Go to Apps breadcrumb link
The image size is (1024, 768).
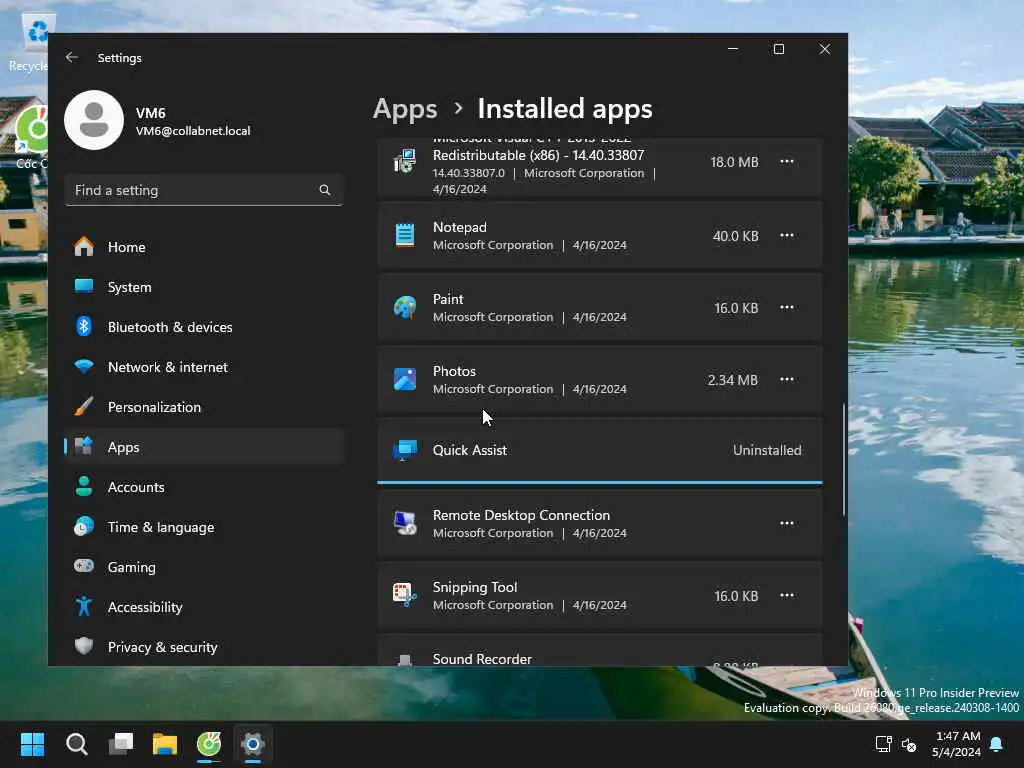(x=405, y=109)
